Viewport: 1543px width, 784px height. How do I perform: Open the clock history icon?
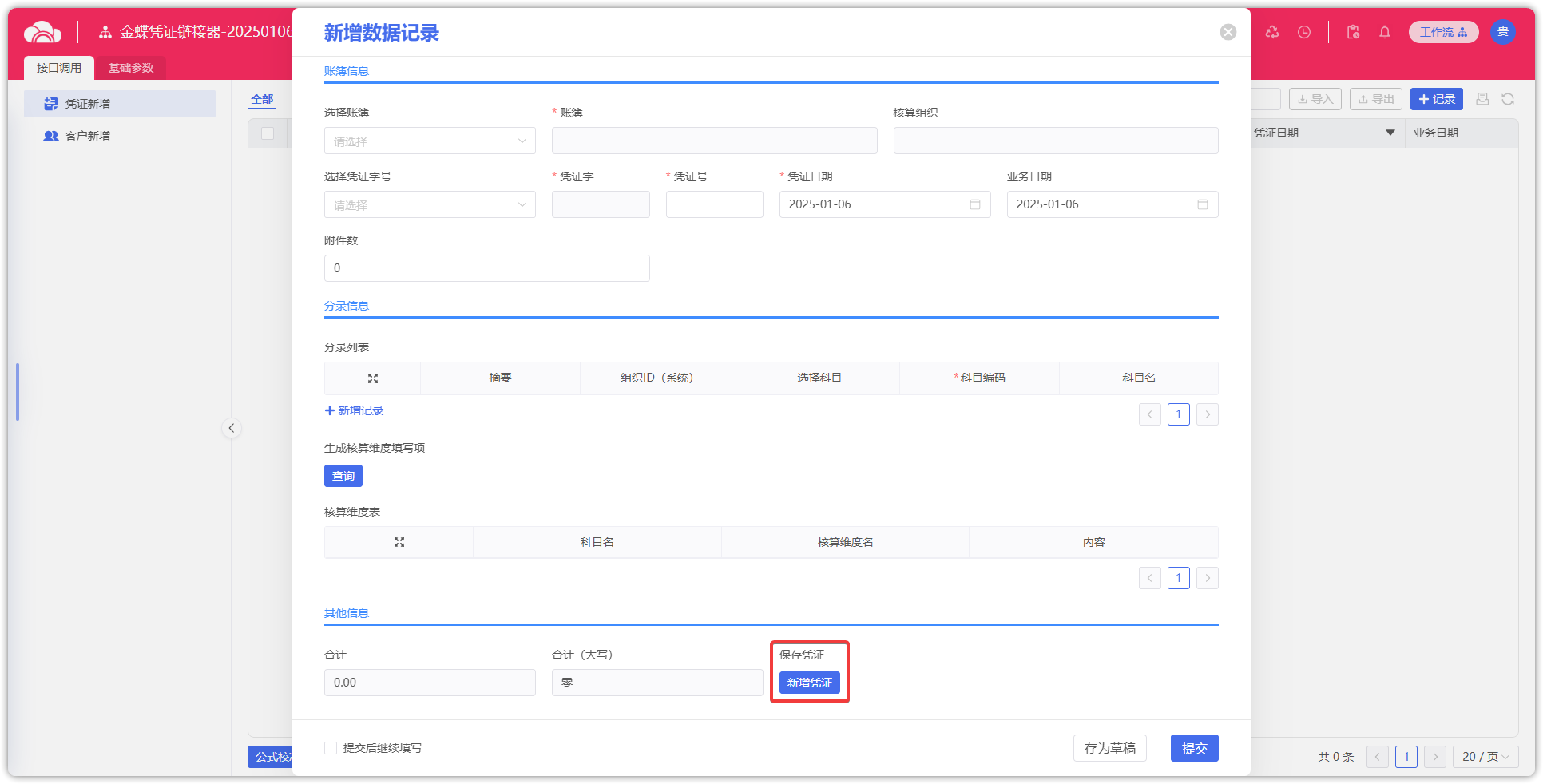tap(1304, 32)
